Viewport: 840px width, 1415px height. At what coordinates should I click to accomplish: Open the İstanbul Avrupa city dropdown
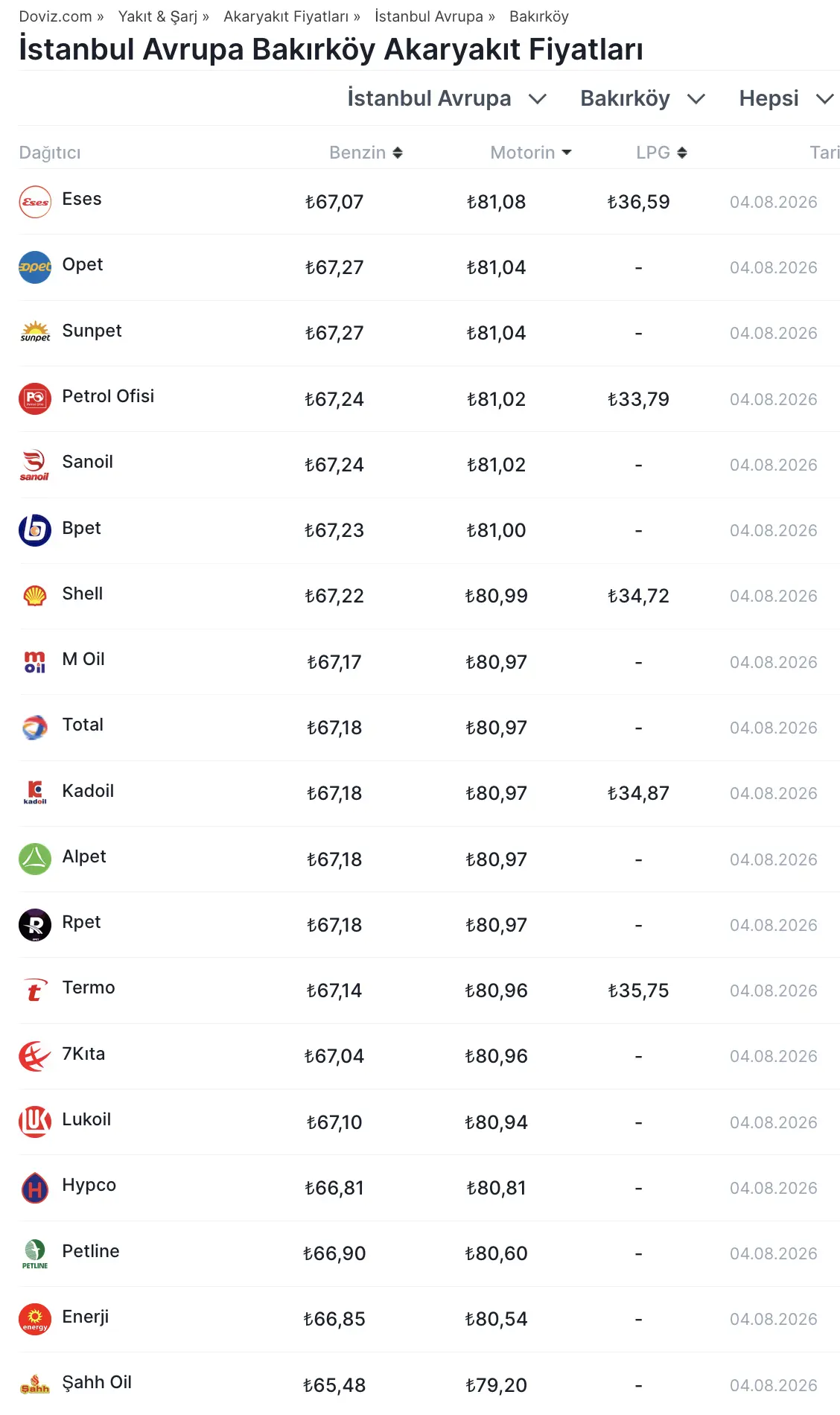[x=447, y=98]
